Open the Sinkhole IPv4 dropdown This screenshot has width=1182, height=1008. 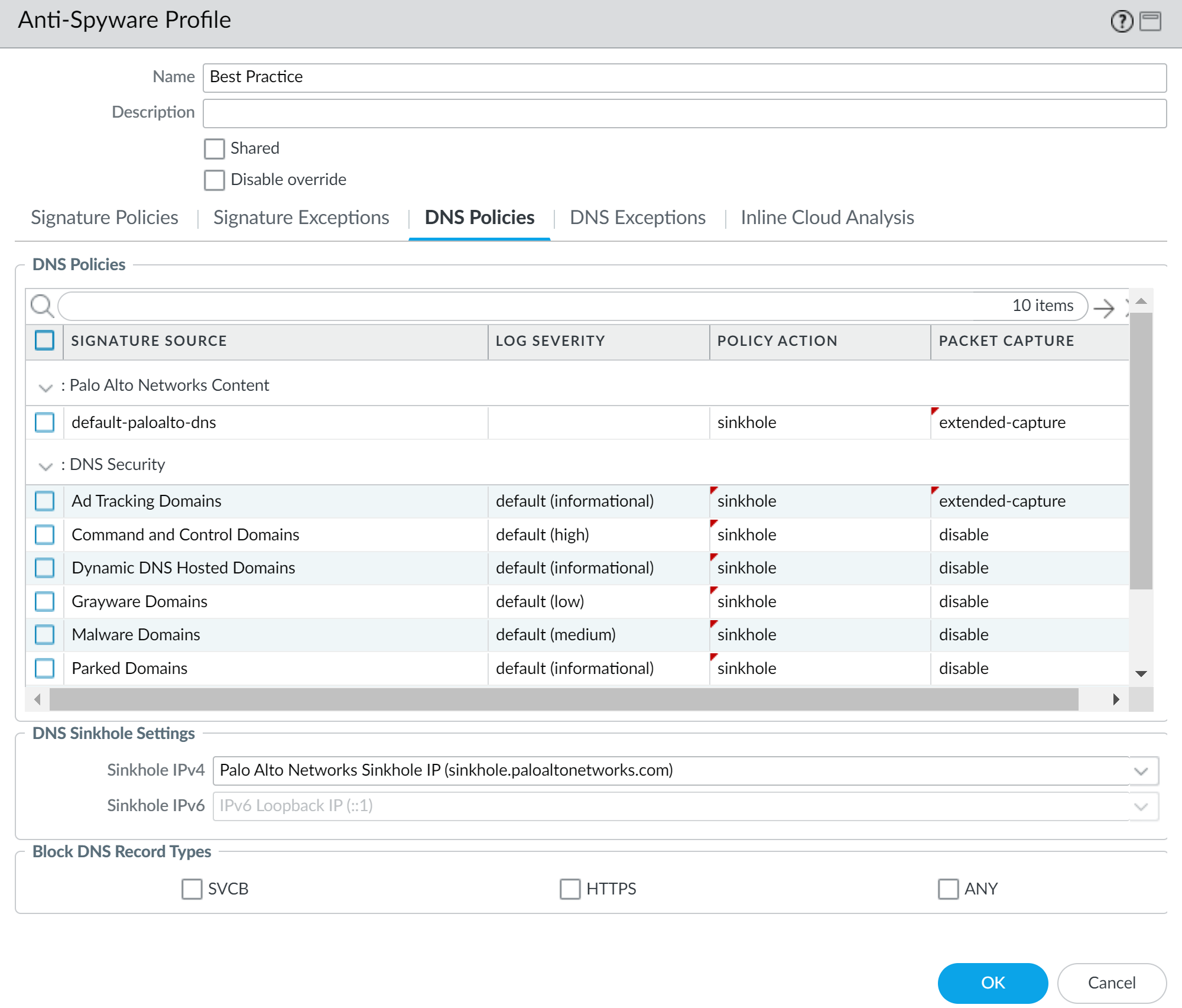coord(1141,771)
